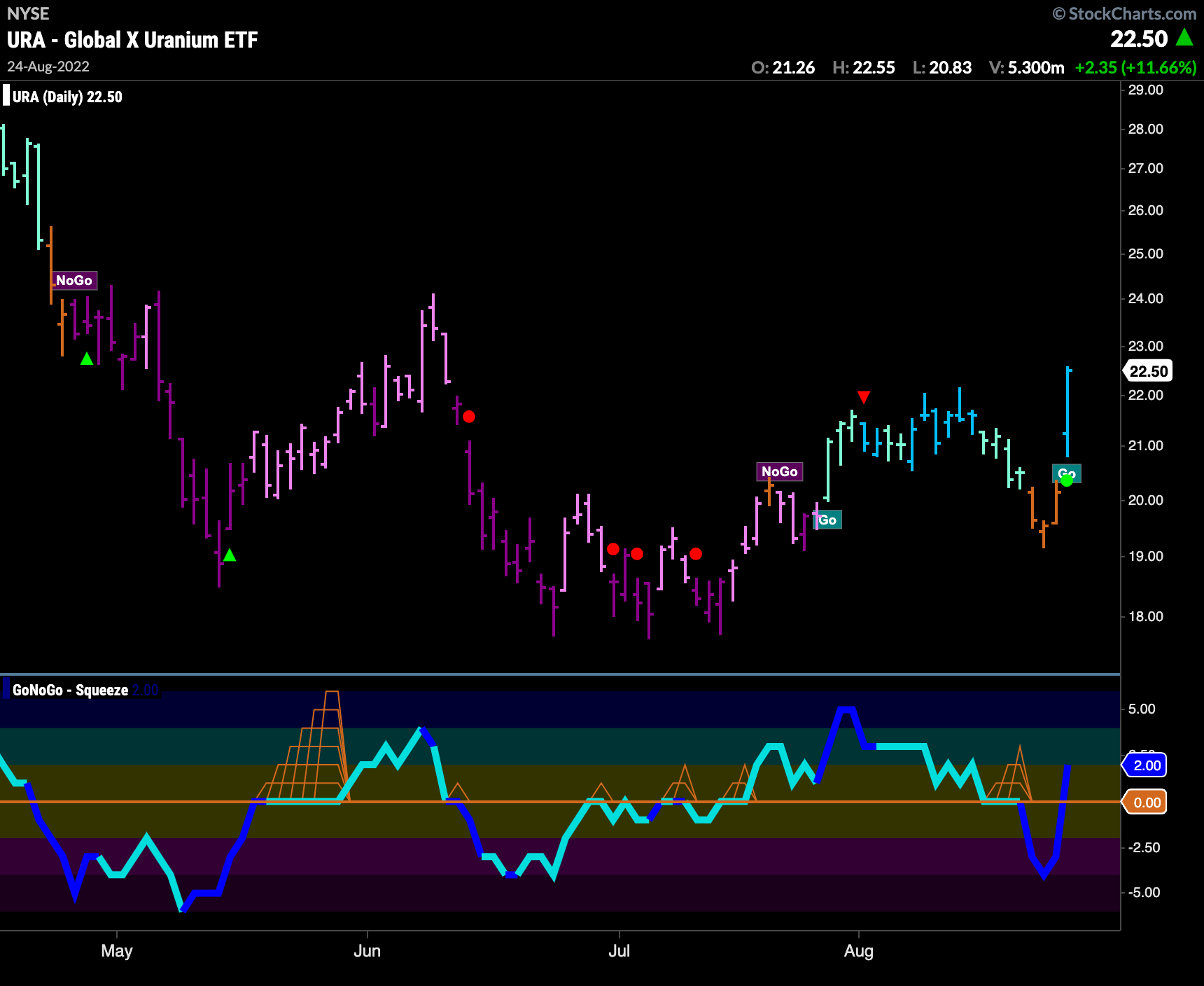This screenshot has width=1204, height=986.
Task: Click the 18.00 price axis label
Action: click(1146, 616)
